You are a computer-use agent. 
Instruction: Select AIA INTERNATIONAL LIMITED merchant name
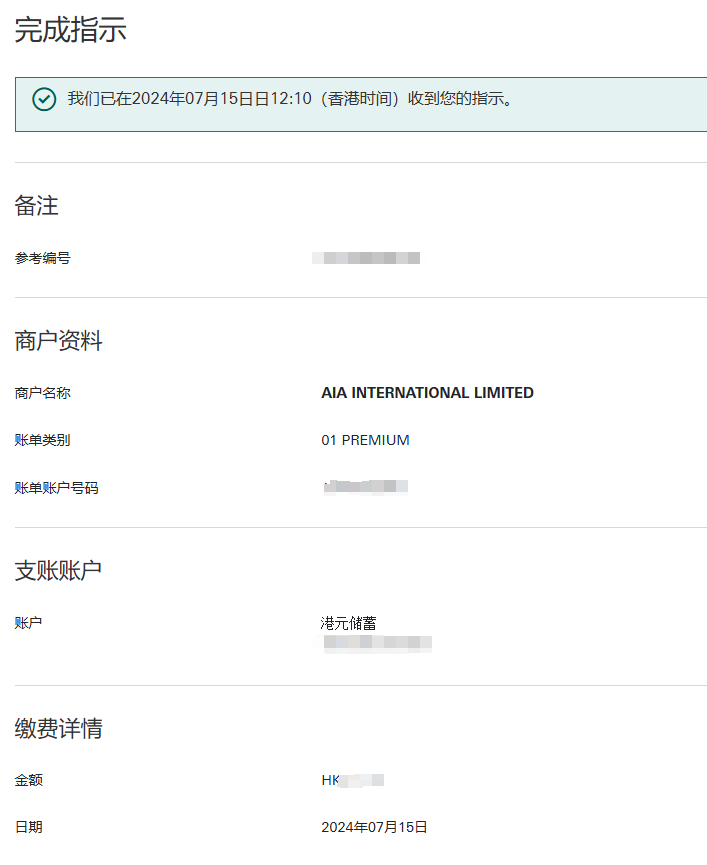[x=427, y=393]
